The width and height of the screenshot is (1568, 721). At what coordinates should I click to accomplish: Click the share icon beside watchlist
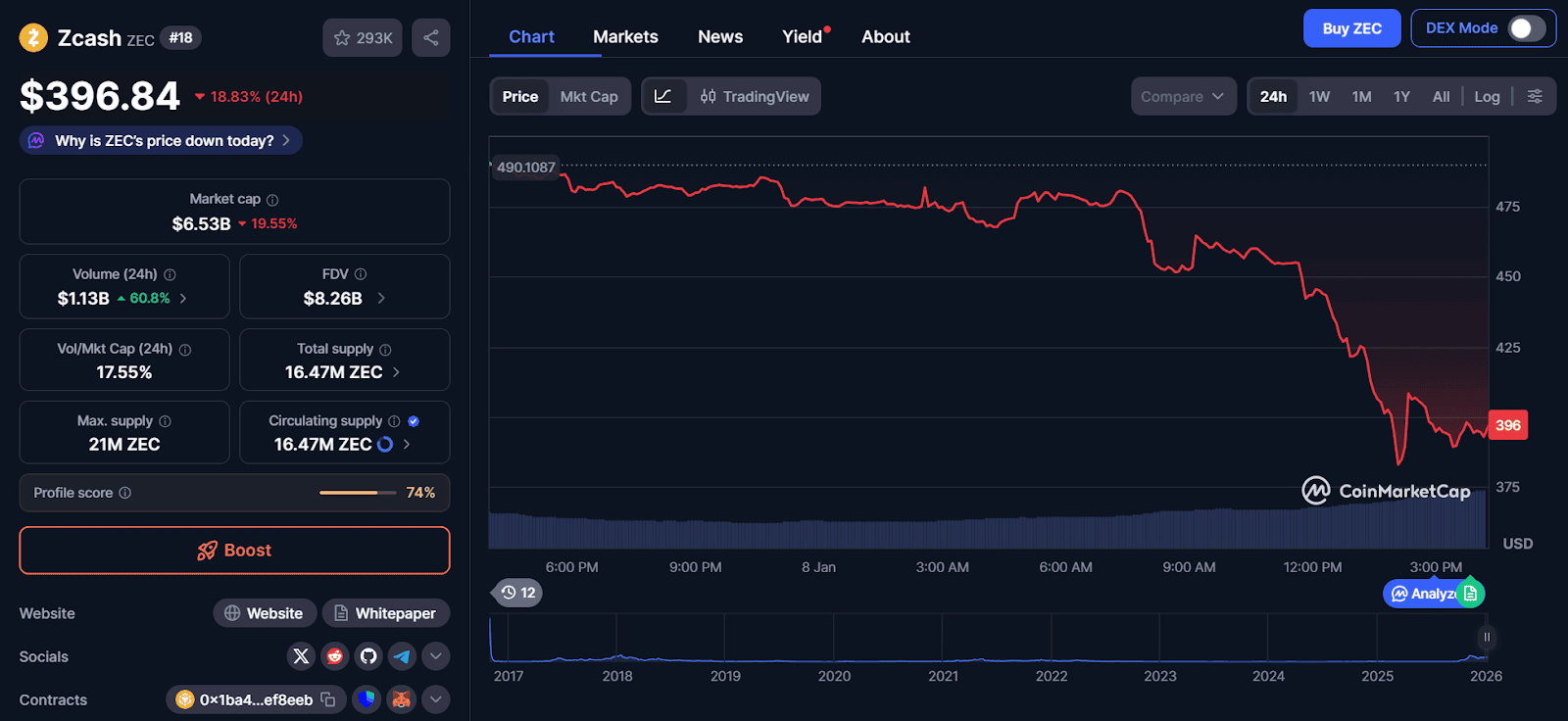pos(430,38)
